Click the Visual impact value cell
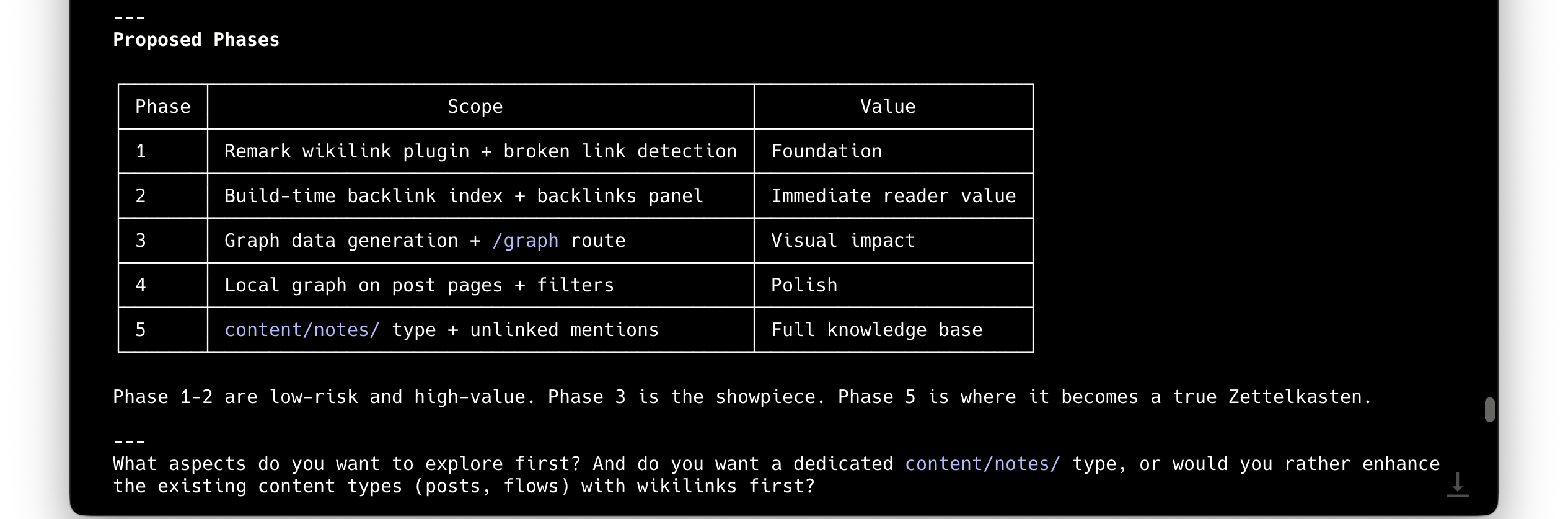 (x=843, y=241)
